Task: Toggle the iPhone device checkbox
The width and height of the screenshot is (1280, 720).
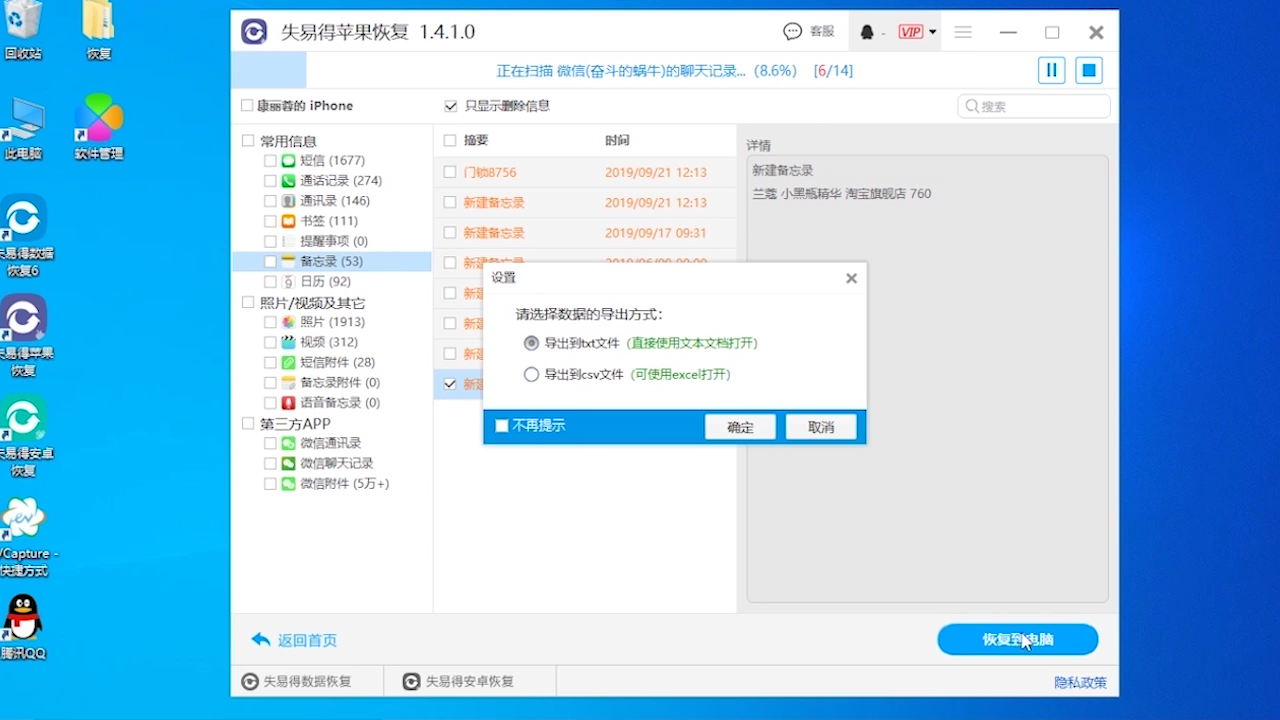Action: (247, 106)
